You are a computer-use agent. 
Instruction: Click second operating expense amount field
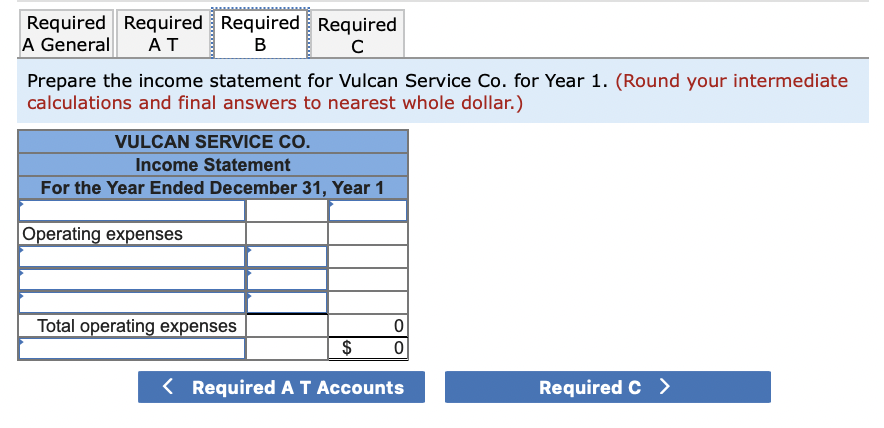coord(287,280)
